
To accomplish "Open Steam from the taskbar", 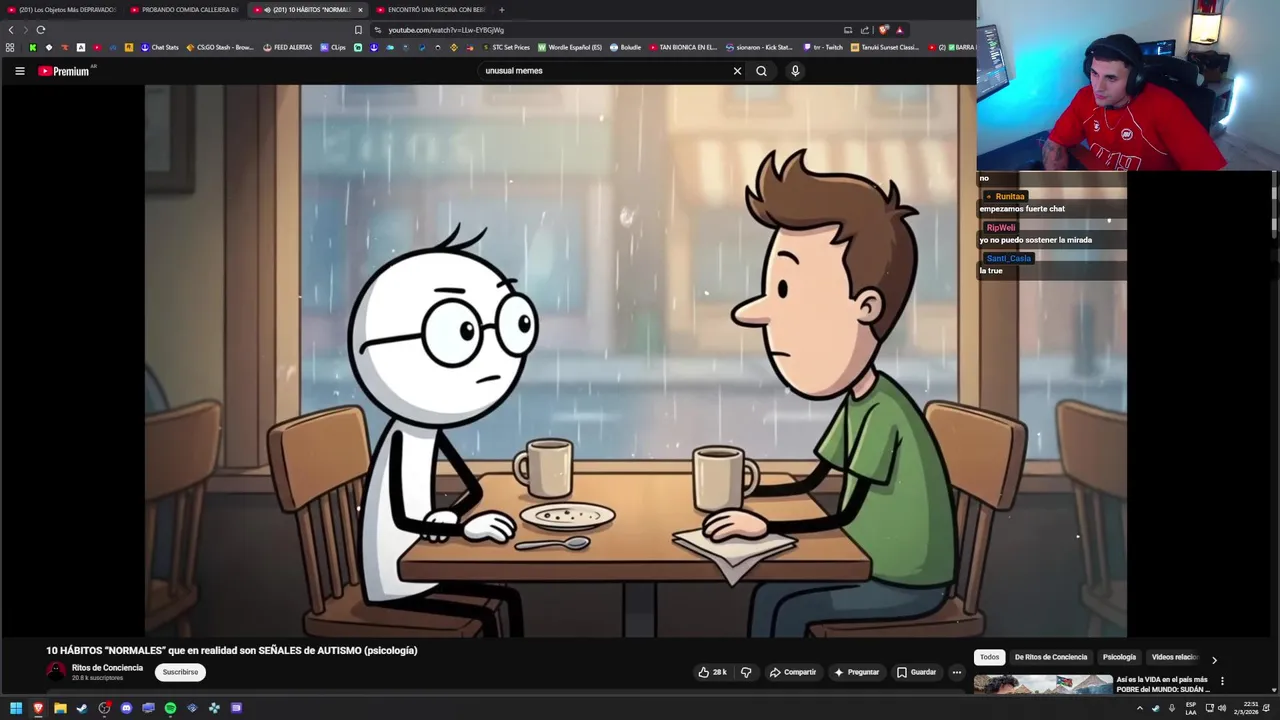I will [x=82, y=708].
